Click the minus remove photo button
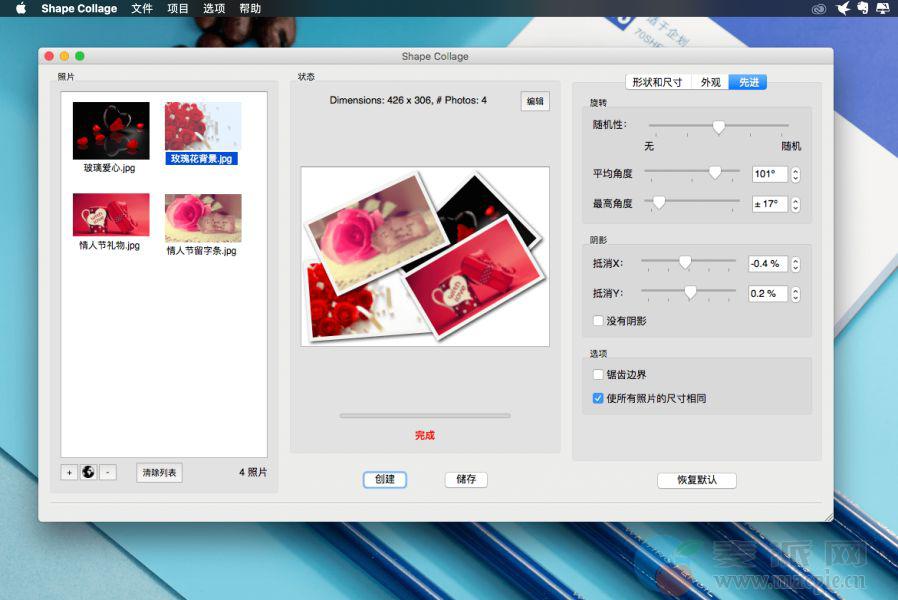The height and width of the screenshot is (600, 898). [x=108, y=472]
